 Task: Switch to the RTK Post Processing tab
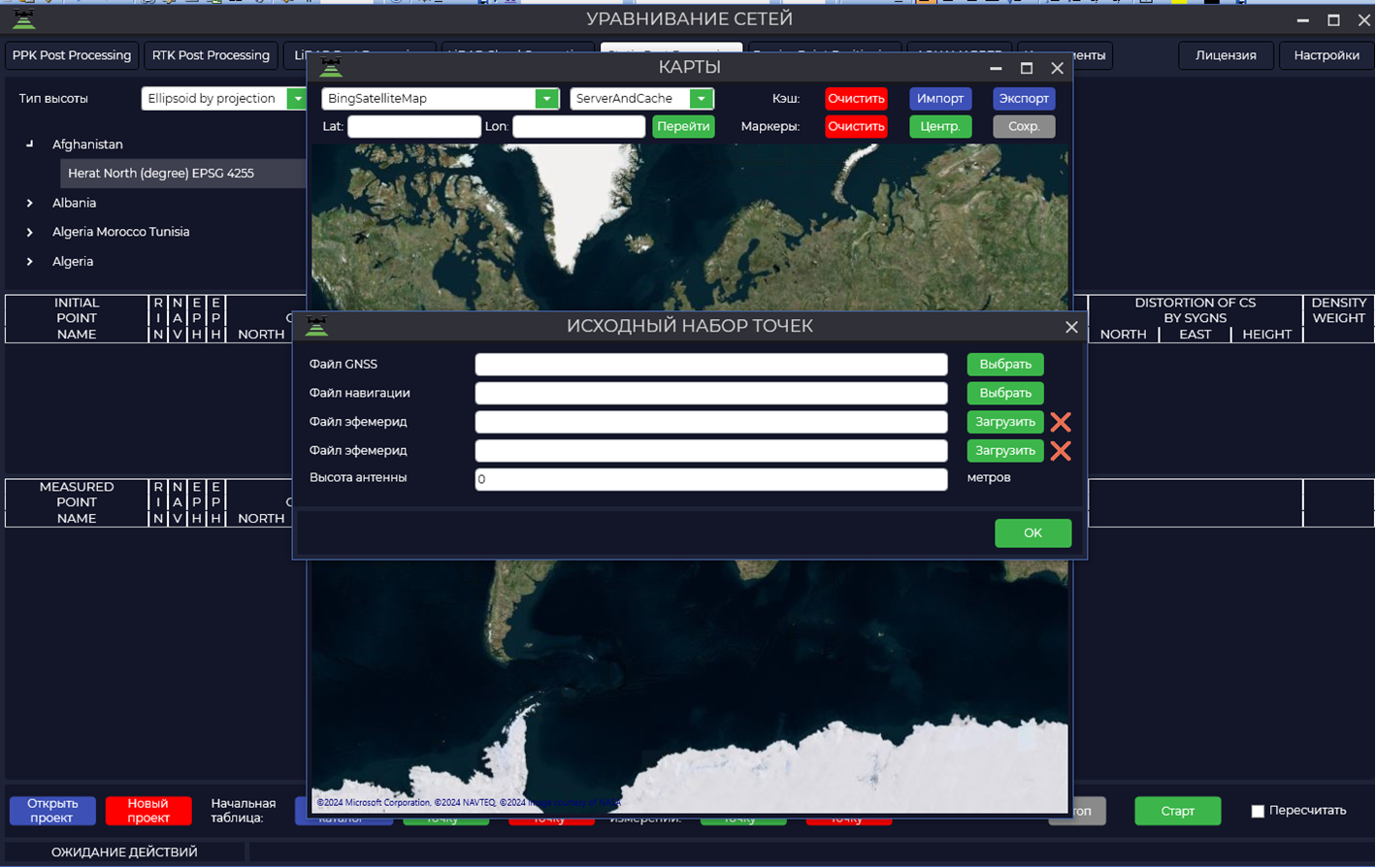(x=211, y=55)
